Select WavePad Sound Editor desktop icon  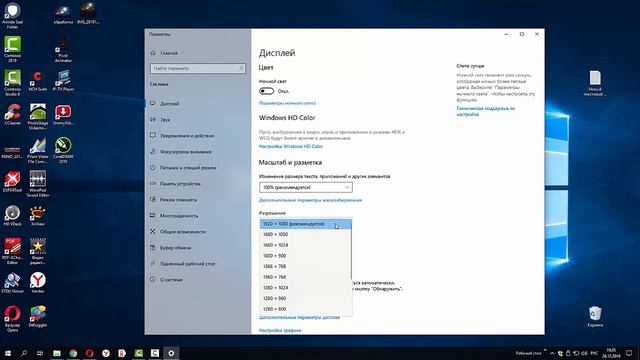38,184
